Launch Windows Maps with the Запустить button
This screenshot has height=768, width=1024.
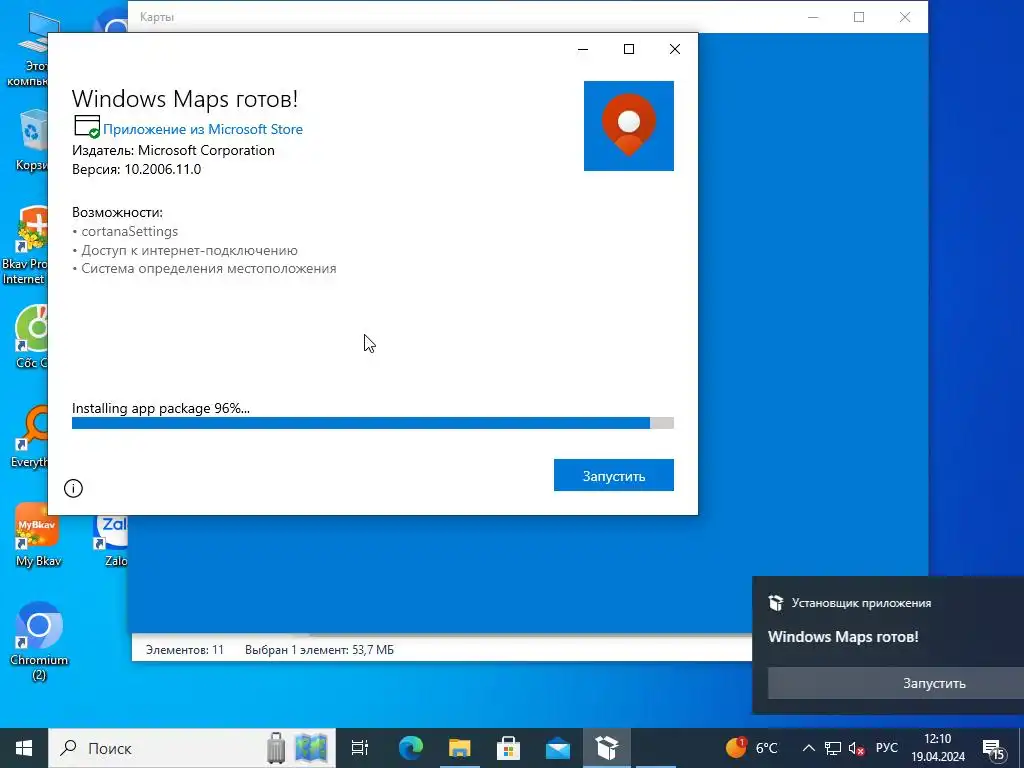coord(613,475)
